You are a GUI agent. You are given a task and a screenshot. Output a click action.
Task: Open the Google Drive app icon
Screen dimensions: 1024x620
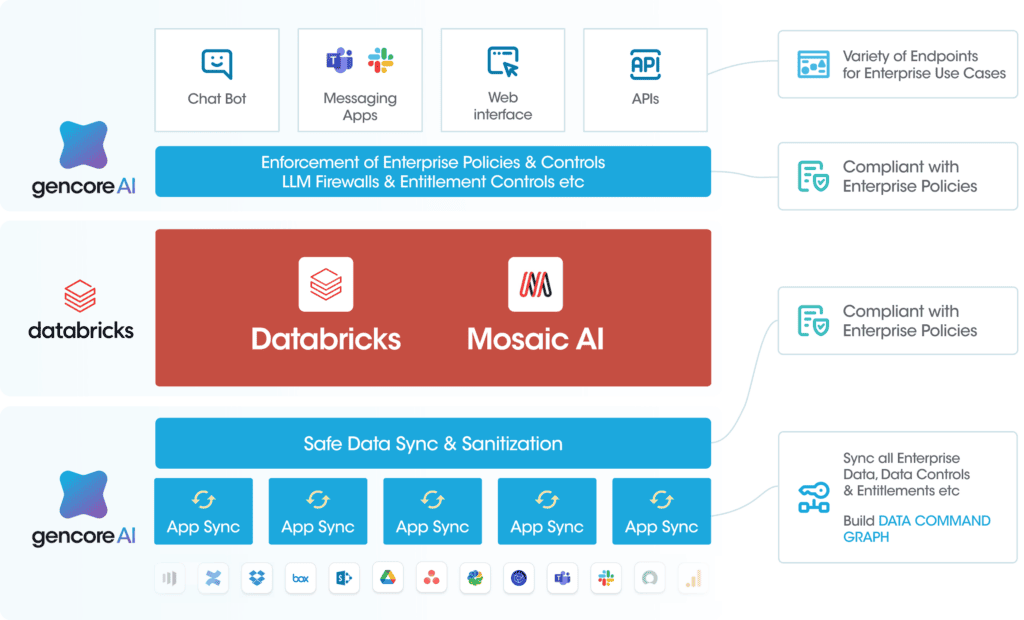(x=387, y=578)
